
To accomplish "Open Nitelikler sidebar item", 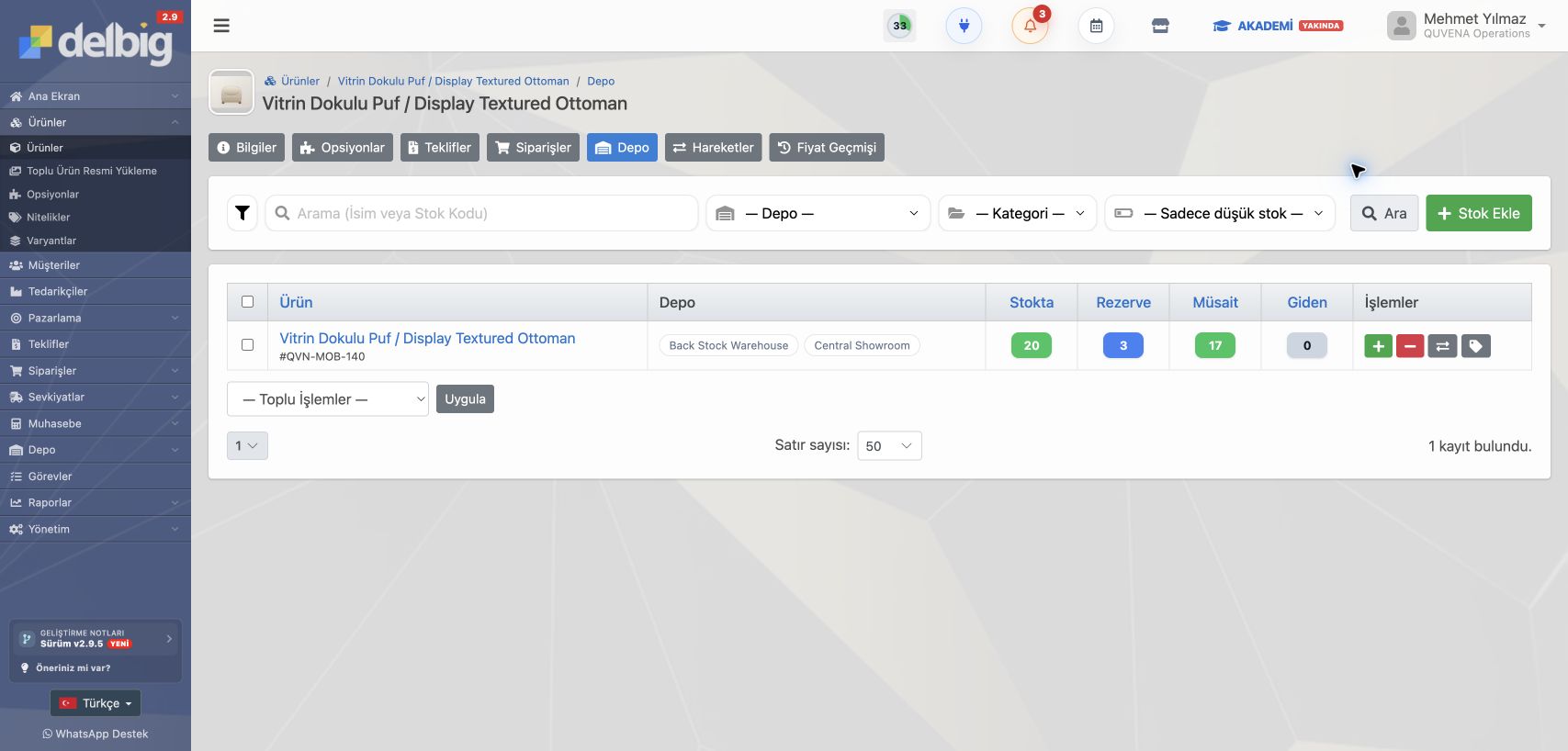I will pyautogui.click(x=96, y=218).
